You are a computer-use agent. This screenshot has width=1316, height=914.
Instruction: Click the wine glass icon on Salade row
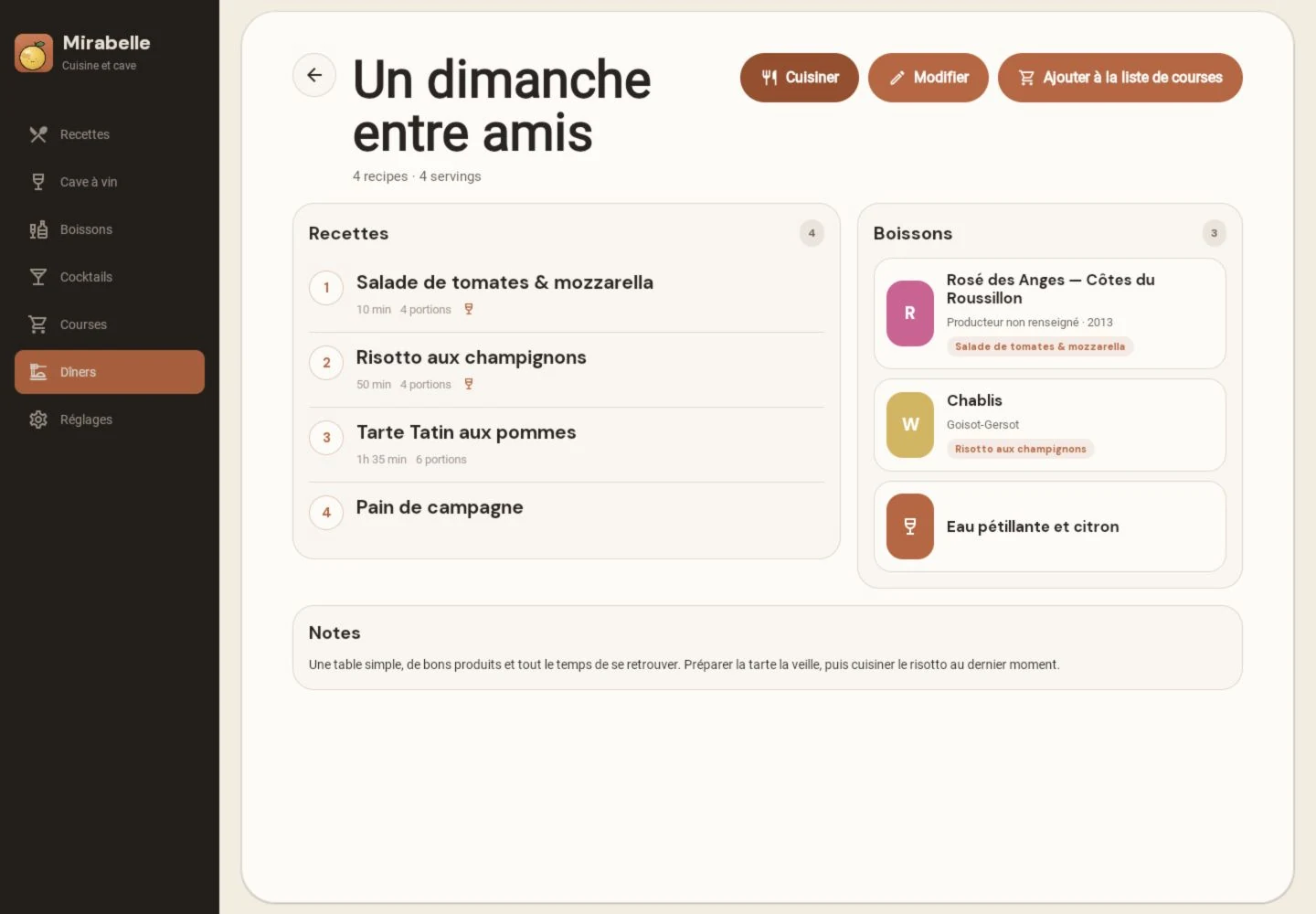pos(469,310)
